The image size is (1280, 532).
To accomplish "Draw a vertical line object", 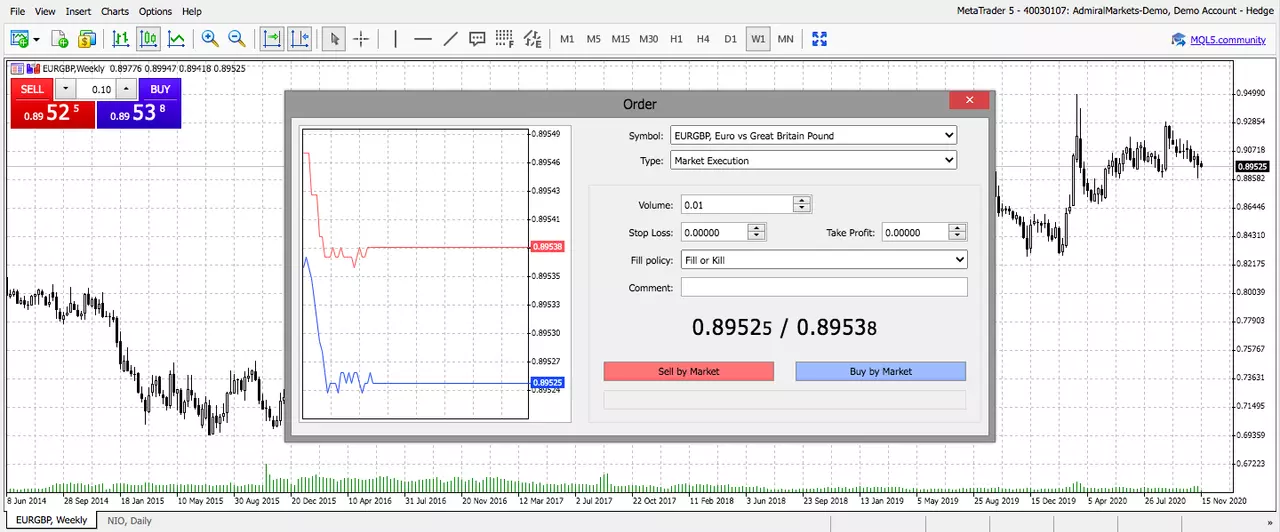I will pos(396,39).
